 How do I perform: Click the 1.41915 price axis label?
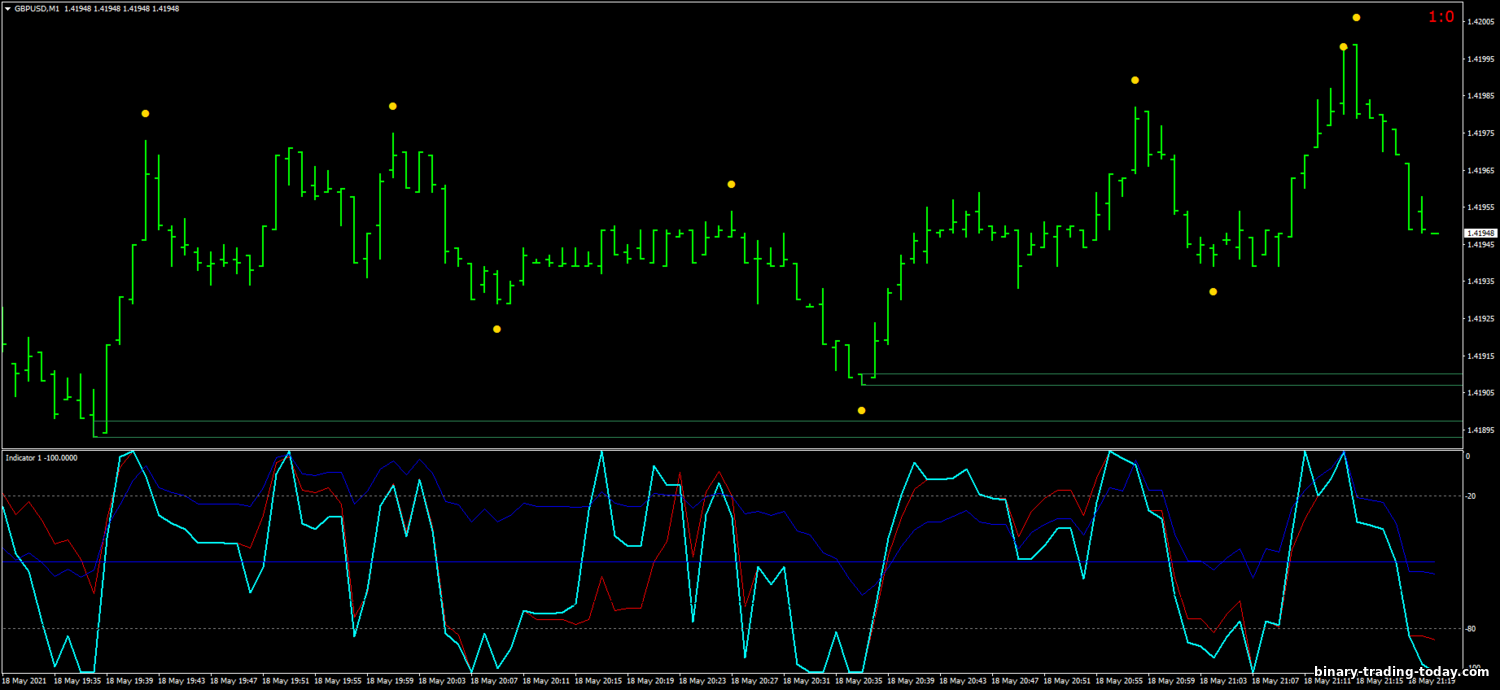point(1480,356)
